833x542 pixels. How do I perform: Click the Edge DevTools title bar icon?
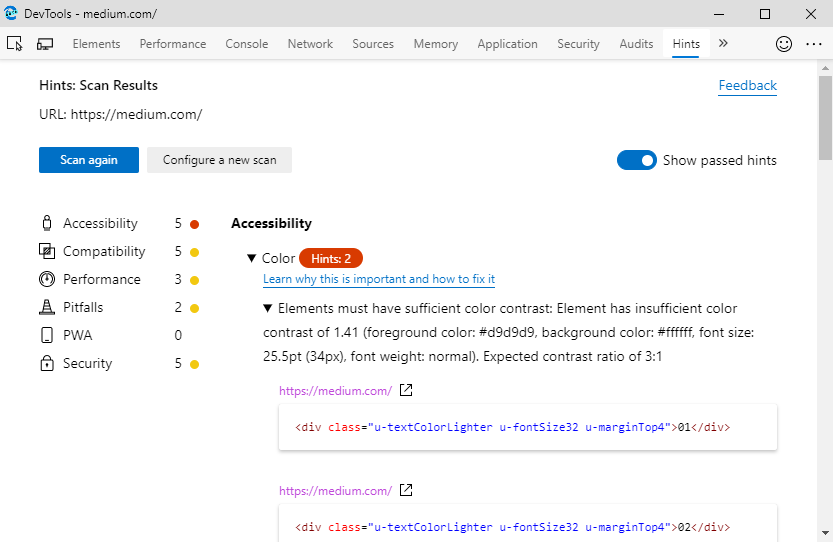(x=11, y=13)
